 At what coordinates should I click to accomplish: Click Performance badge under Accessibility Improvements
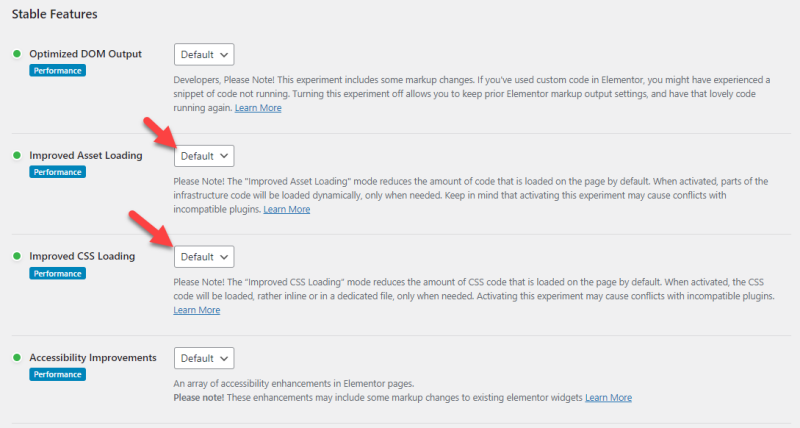(57, 374)
